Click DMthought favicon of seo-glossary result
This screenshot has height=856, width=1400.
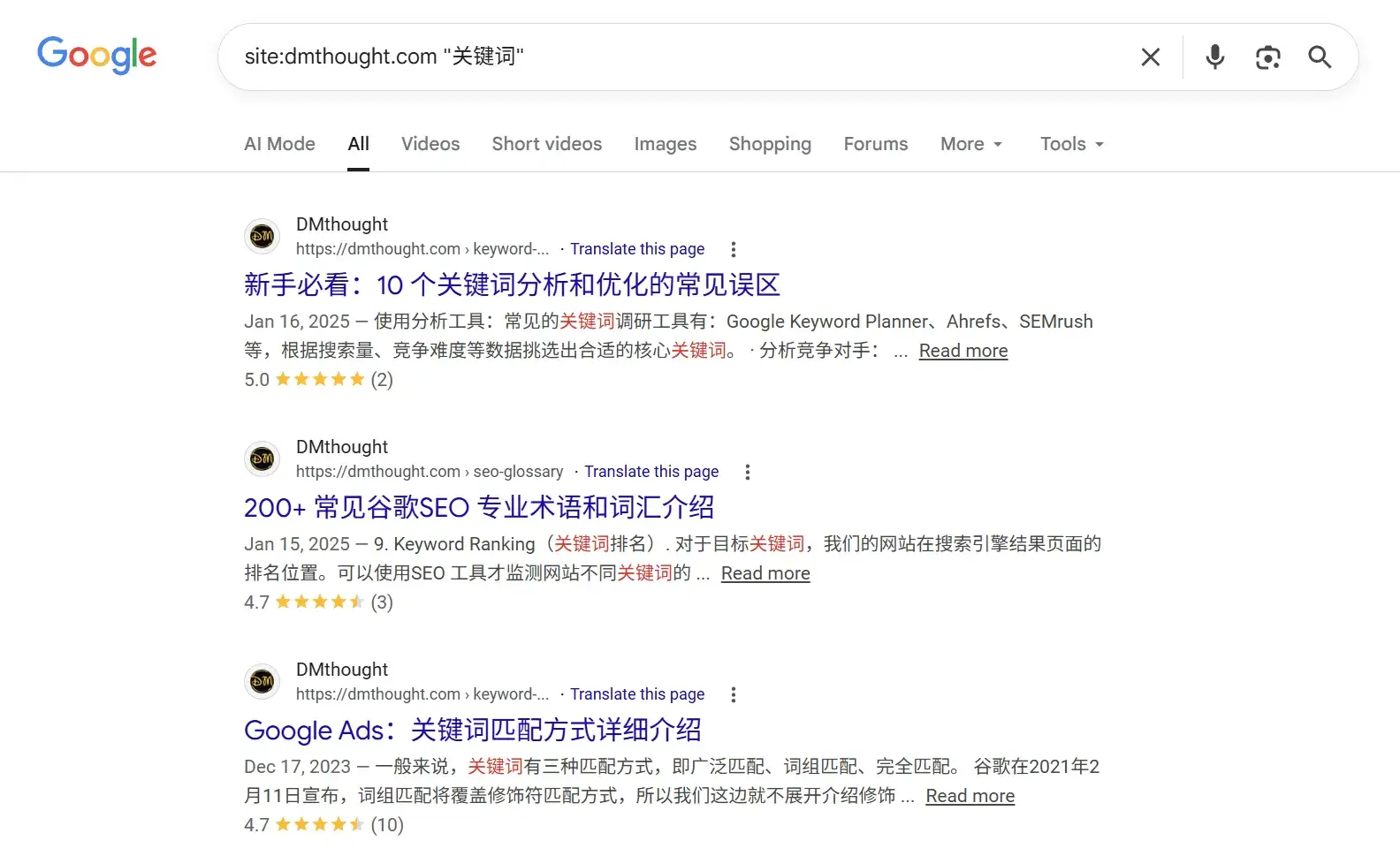262,459
